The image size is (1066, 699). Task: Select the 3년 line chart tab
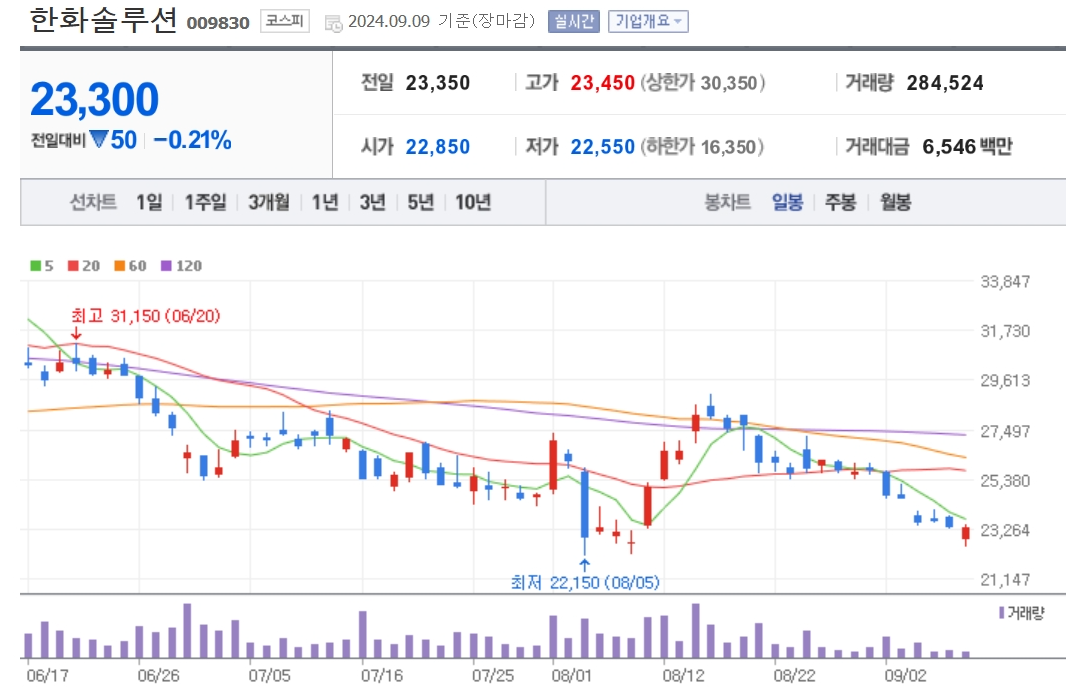pos(373,202)
